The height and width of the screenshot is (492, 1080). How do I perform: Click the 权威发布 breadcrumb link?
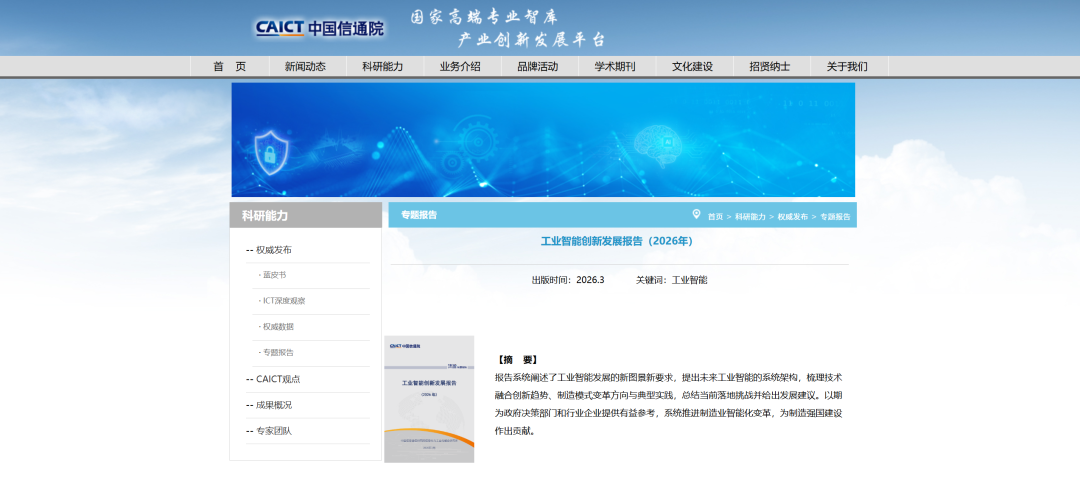pyautogui.click(x=793, y=216)
